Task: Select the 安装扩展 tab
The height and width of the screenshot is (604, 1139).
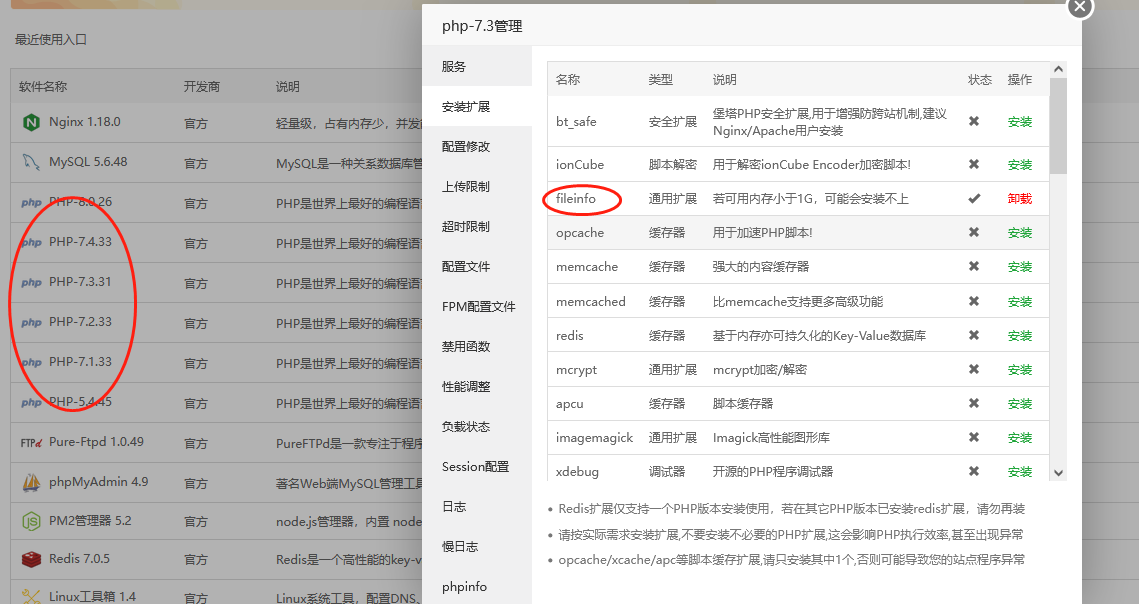Action: coord(477,106)
